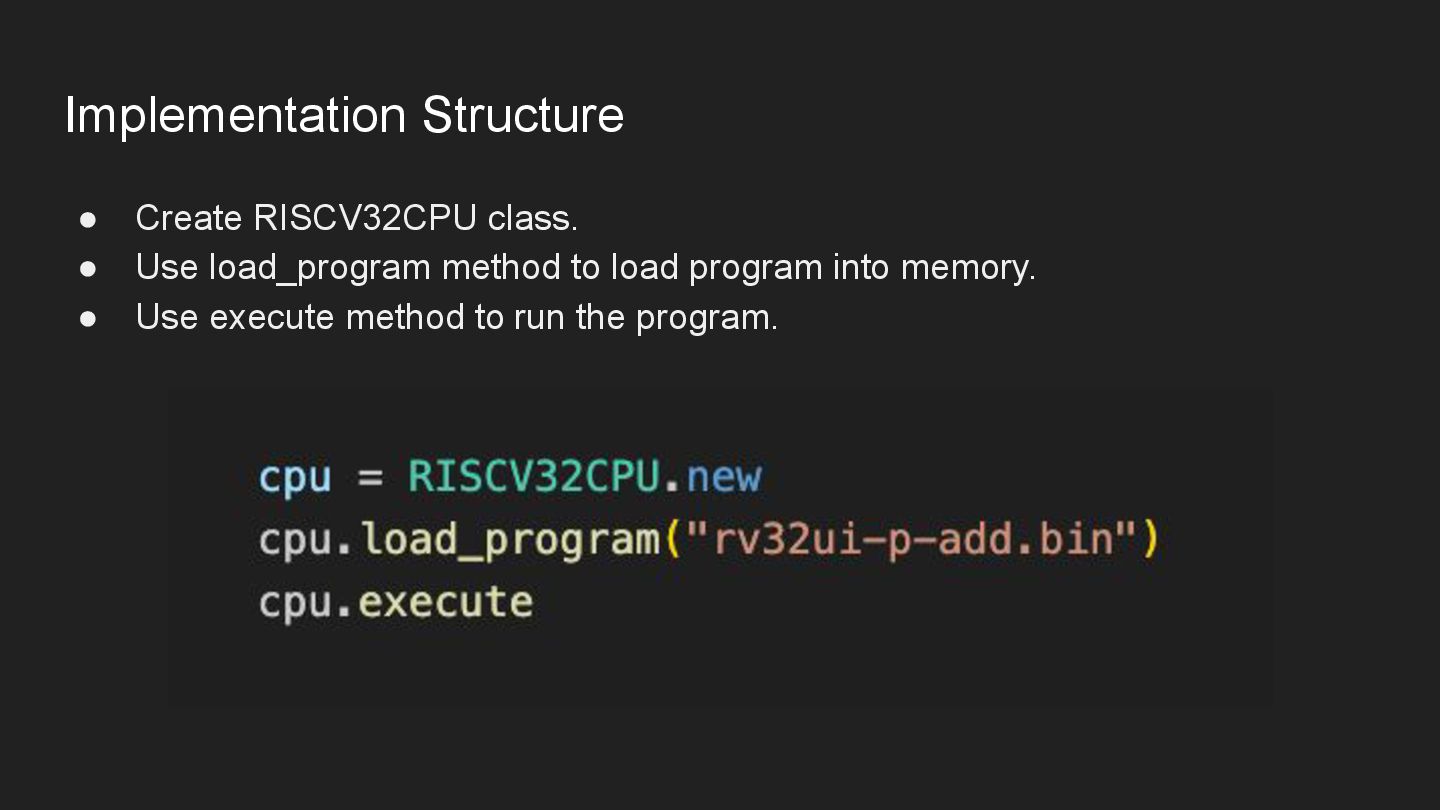Image resolution: width=1440 pixels, height=810 pixels.
Task: Click 'cpu' at start of last code line
Action: click(294, 604)
